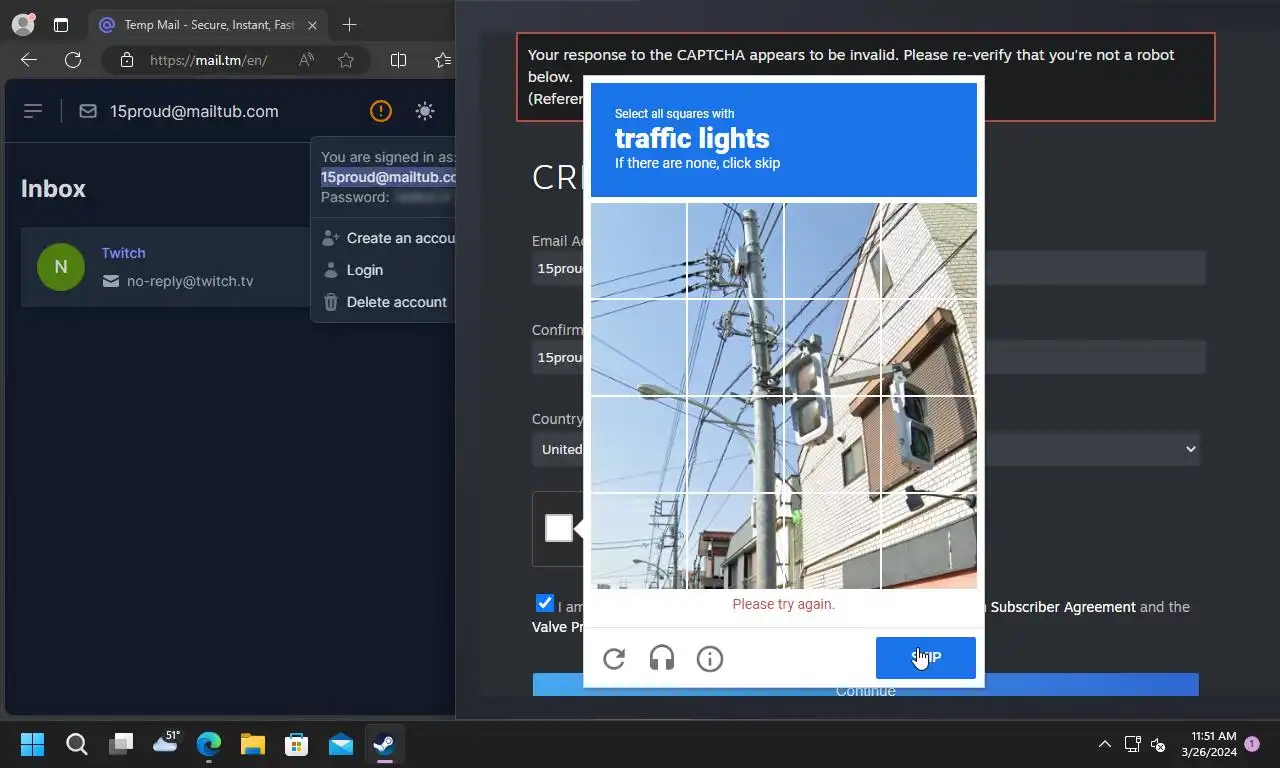Open Edge split screen icon
1280x768 pixels.
pos(398,60)
